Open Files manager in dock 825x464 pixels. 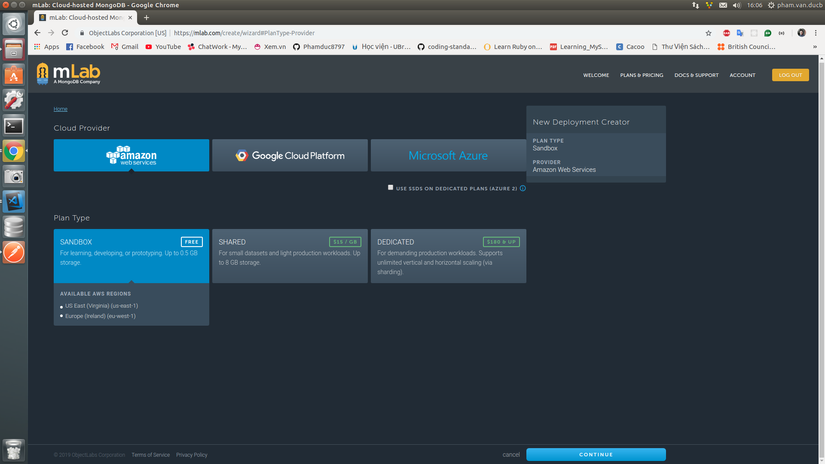pyautogui.click(x=14, y=49)
